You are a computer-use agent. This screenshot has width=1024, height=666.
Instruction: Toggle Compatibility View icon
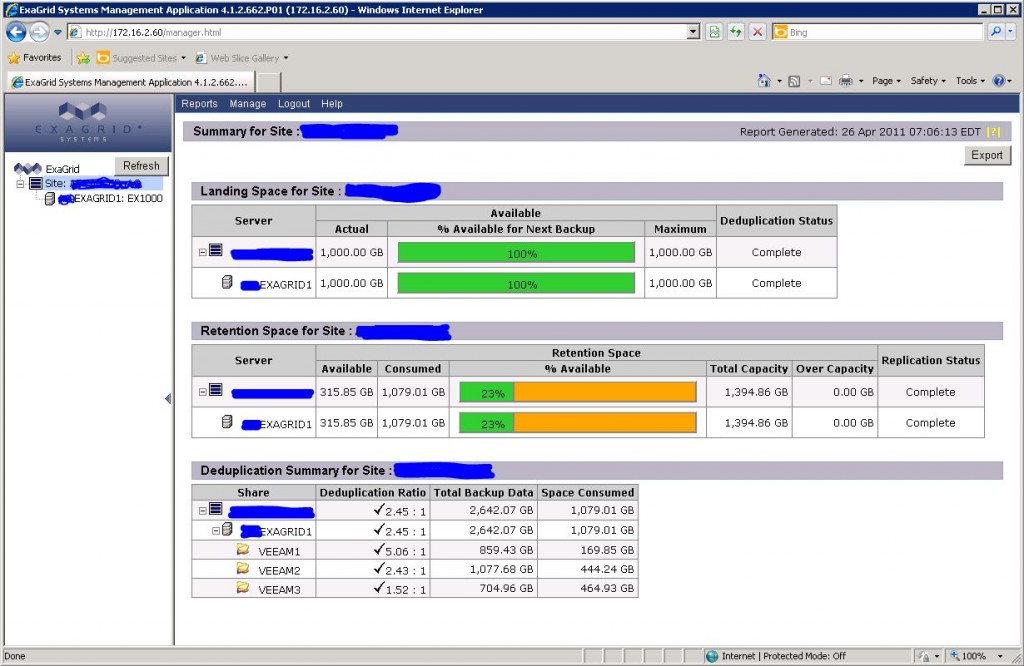pos(714,32)
